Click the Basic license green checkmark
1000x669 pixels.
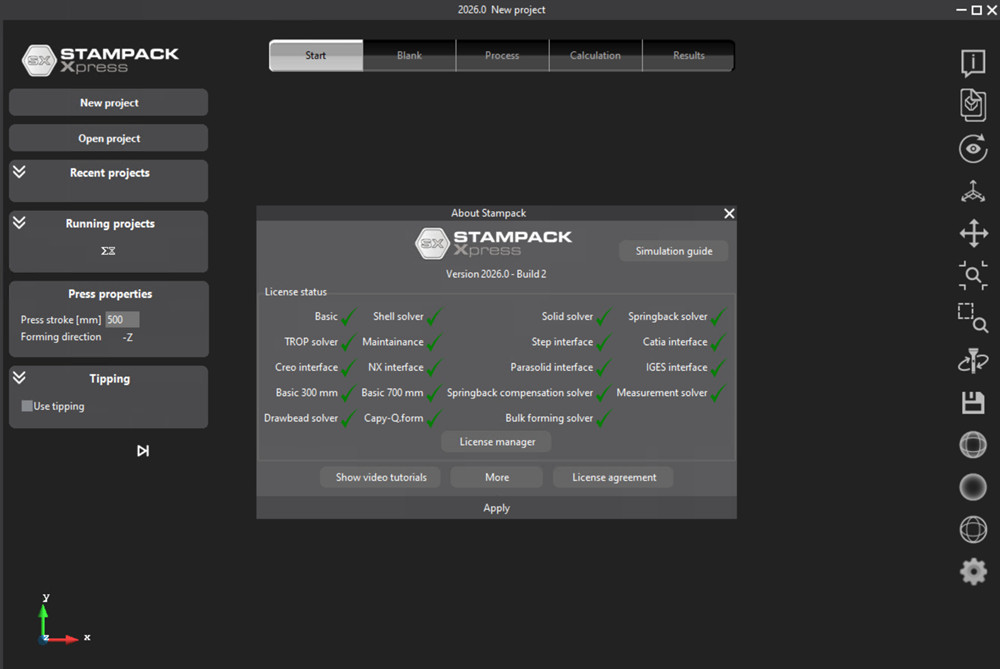tap(349, 316)
